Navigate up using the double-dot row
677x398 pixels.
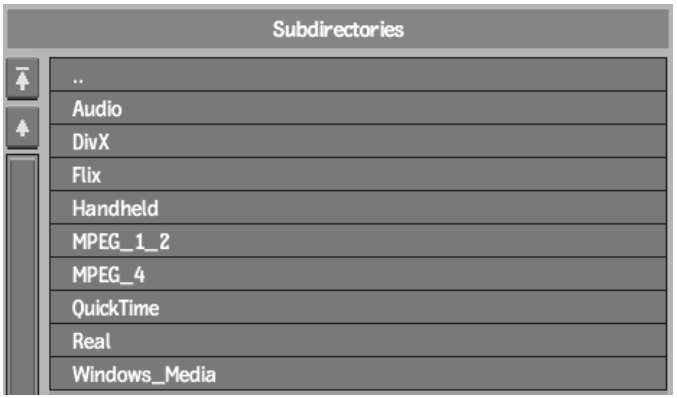coord(358,74)
